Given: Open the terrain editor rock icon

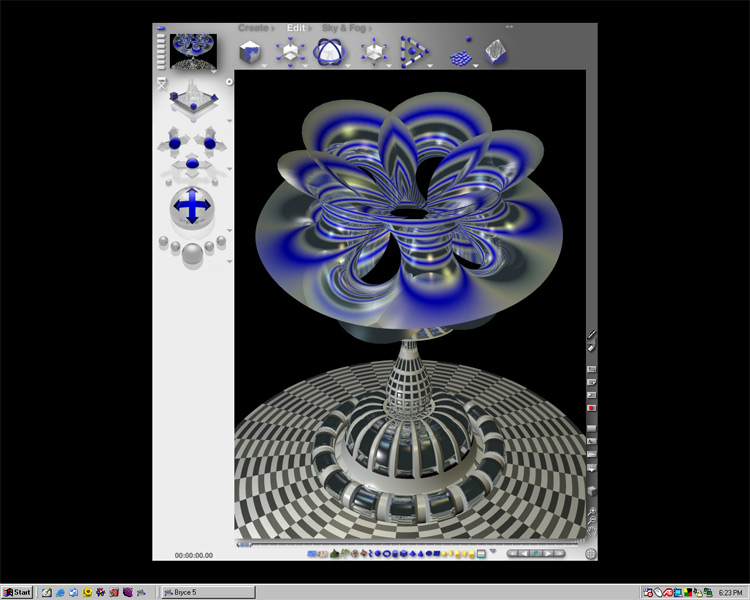Looking at the screenshot, I should point(496,51).
